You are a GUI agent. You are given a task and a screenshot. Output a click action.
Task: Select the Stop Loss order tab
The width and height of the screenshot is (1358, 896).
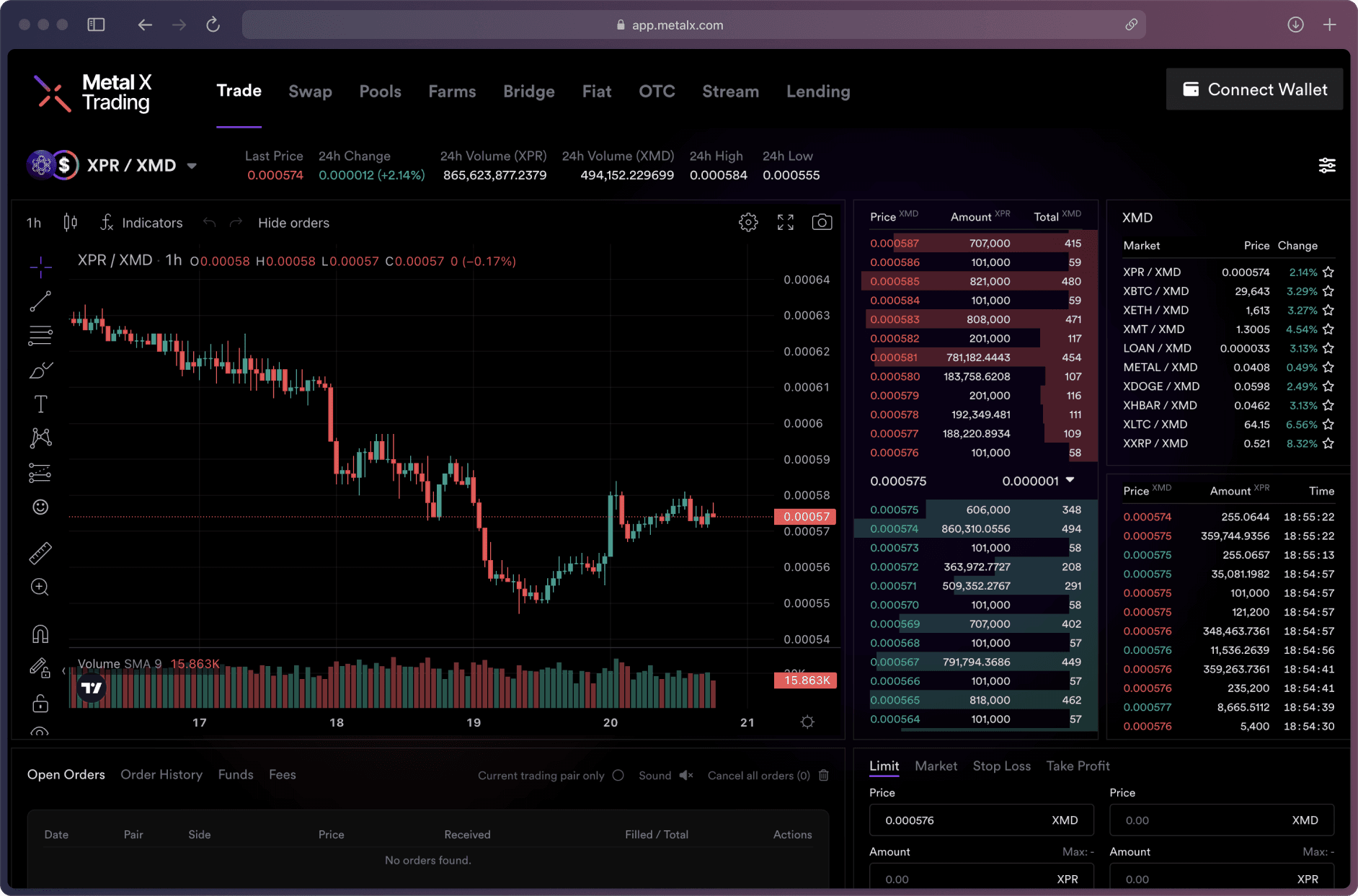pos(1001,766)
